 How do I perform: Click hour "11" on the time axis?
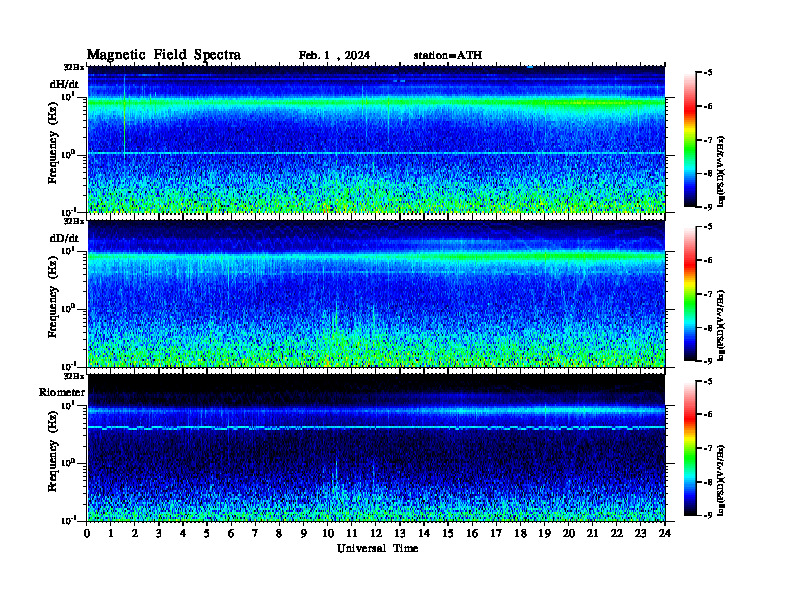pyautogui.click(x=352, y=533)
